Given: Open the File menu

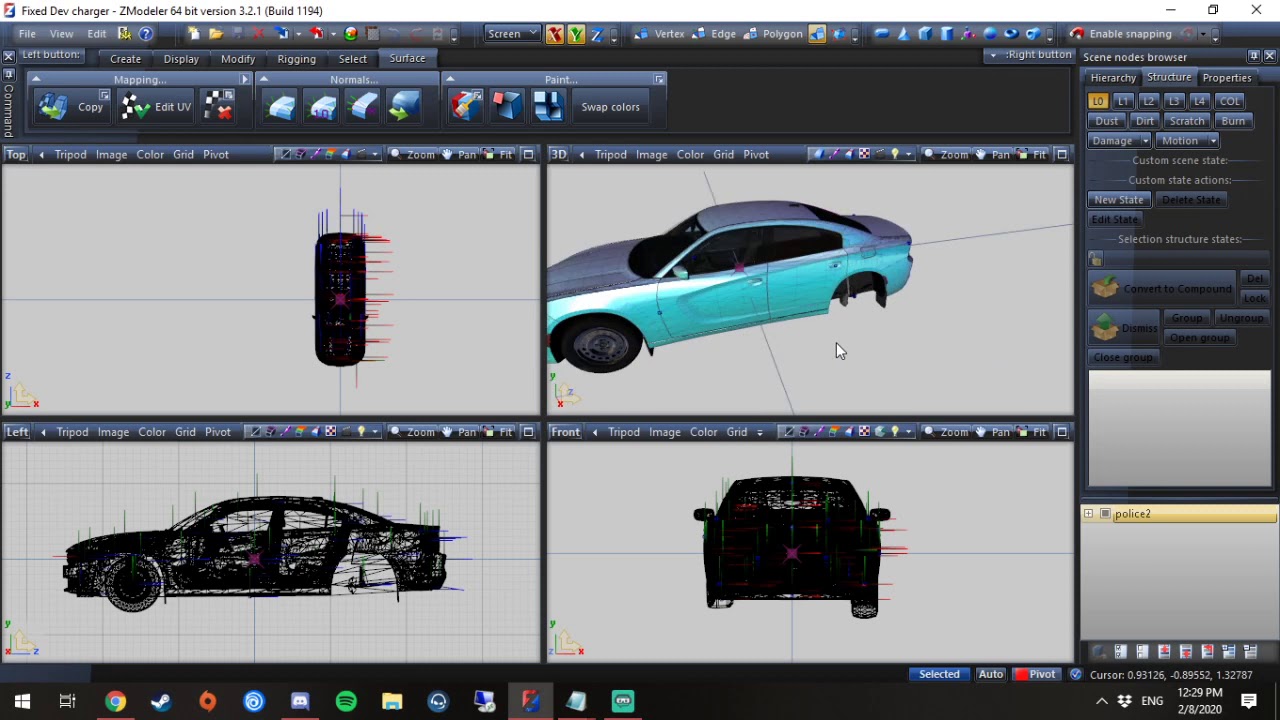Looking at the screenshot, I should [27, 34].
